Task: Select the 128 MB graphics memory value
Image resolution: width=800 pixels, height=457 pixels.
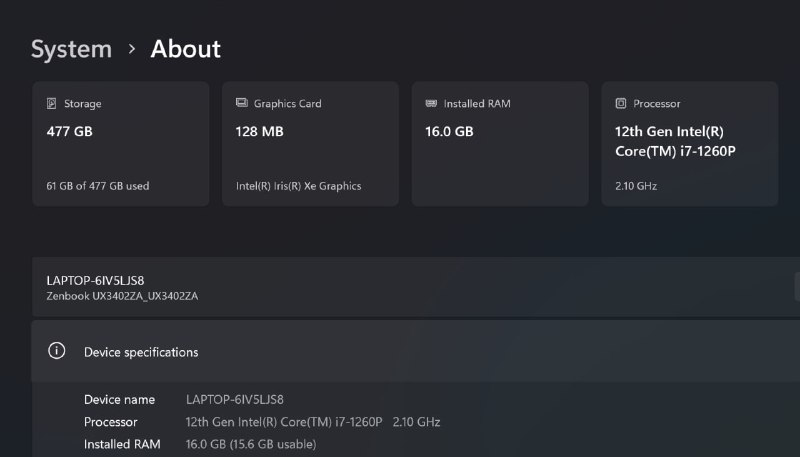Action: 260,131
